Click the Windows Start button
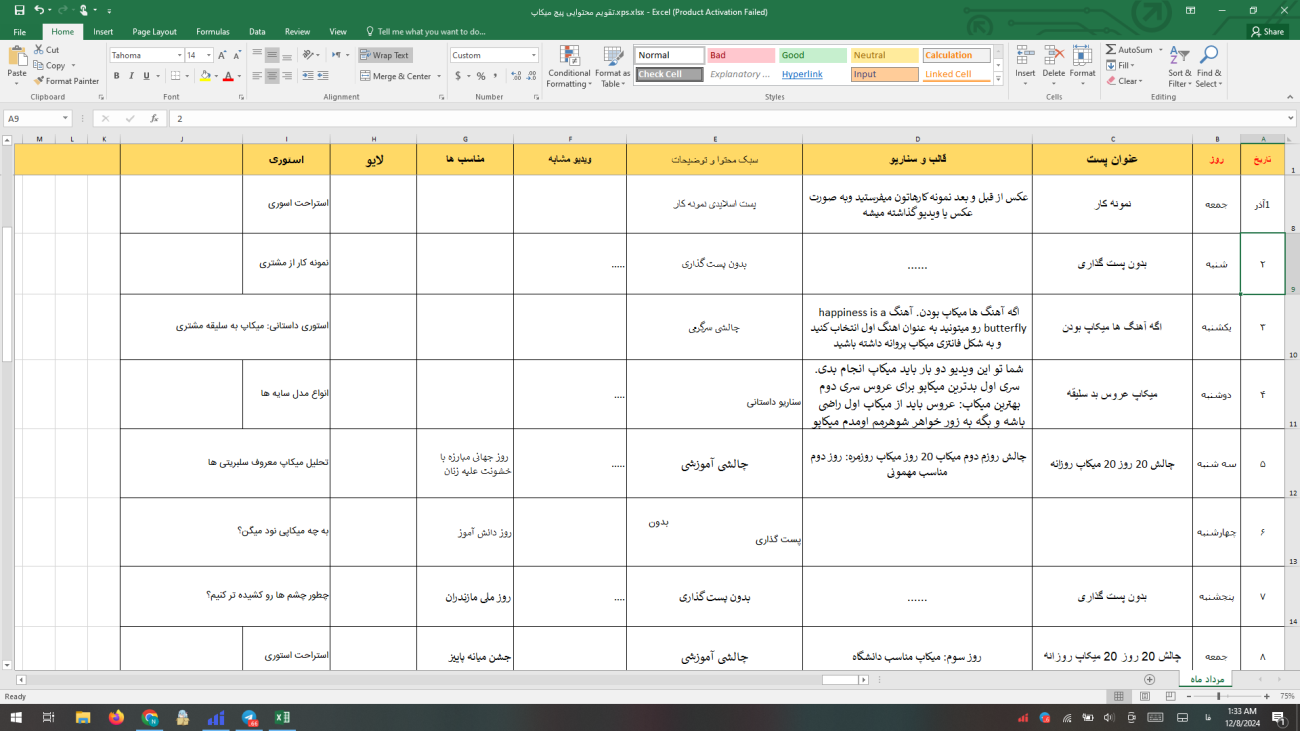 pyautogui.click(x=16, y=717)
